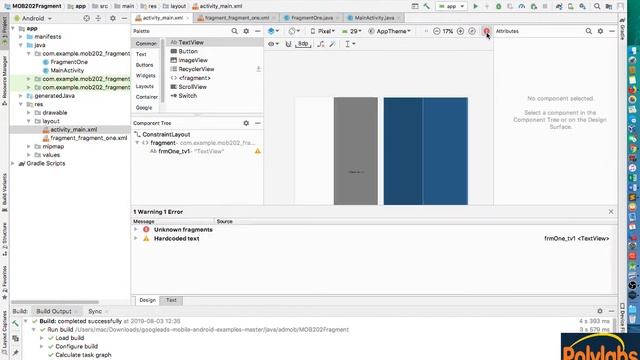Image resolution: width=640 pixels, height=360 pixels.
Task: Click the warning icon on frmOne_tv1 row
Action: coord(258,151)
